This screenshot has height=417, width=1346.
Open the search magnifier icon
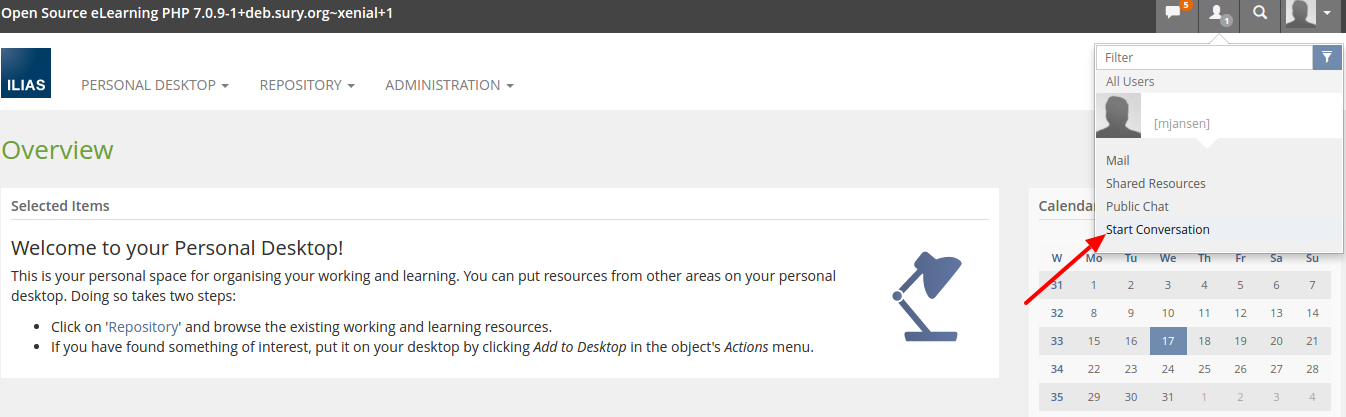click(1260, 14)
